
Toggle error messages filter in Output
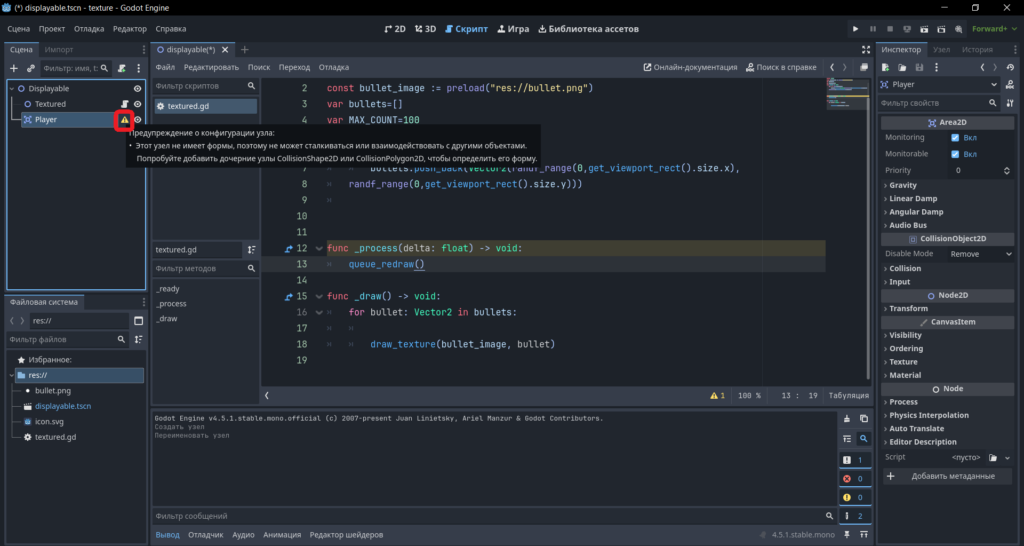855,479
